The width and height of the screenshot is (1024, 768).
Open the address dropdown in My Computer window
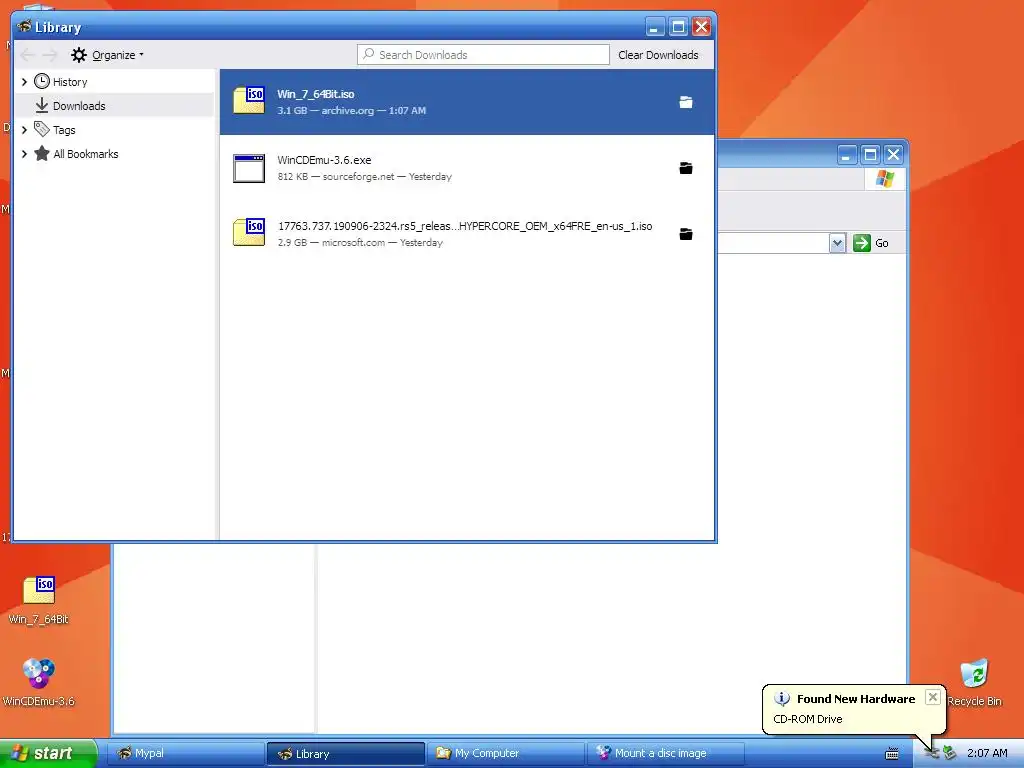pyautogui.click(x=837, y=243)
